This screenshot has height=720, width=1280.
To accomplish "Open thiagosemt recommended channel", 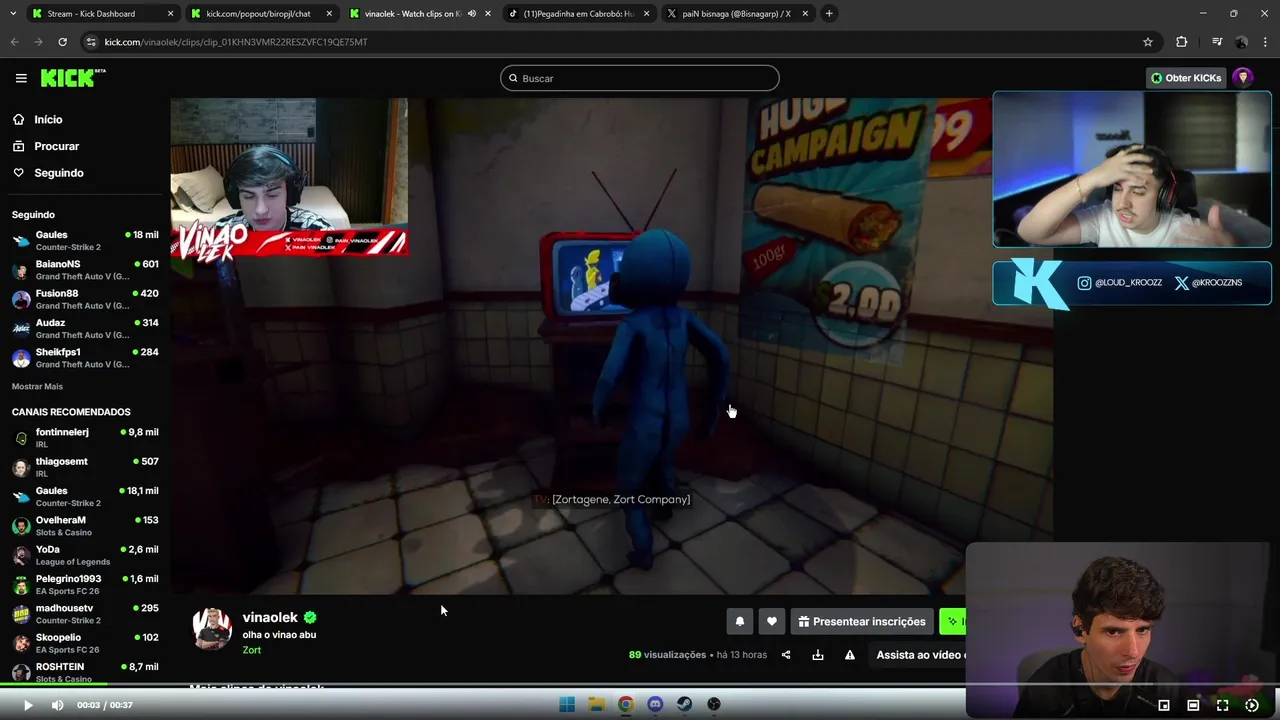I will click(x=85, y=467).
